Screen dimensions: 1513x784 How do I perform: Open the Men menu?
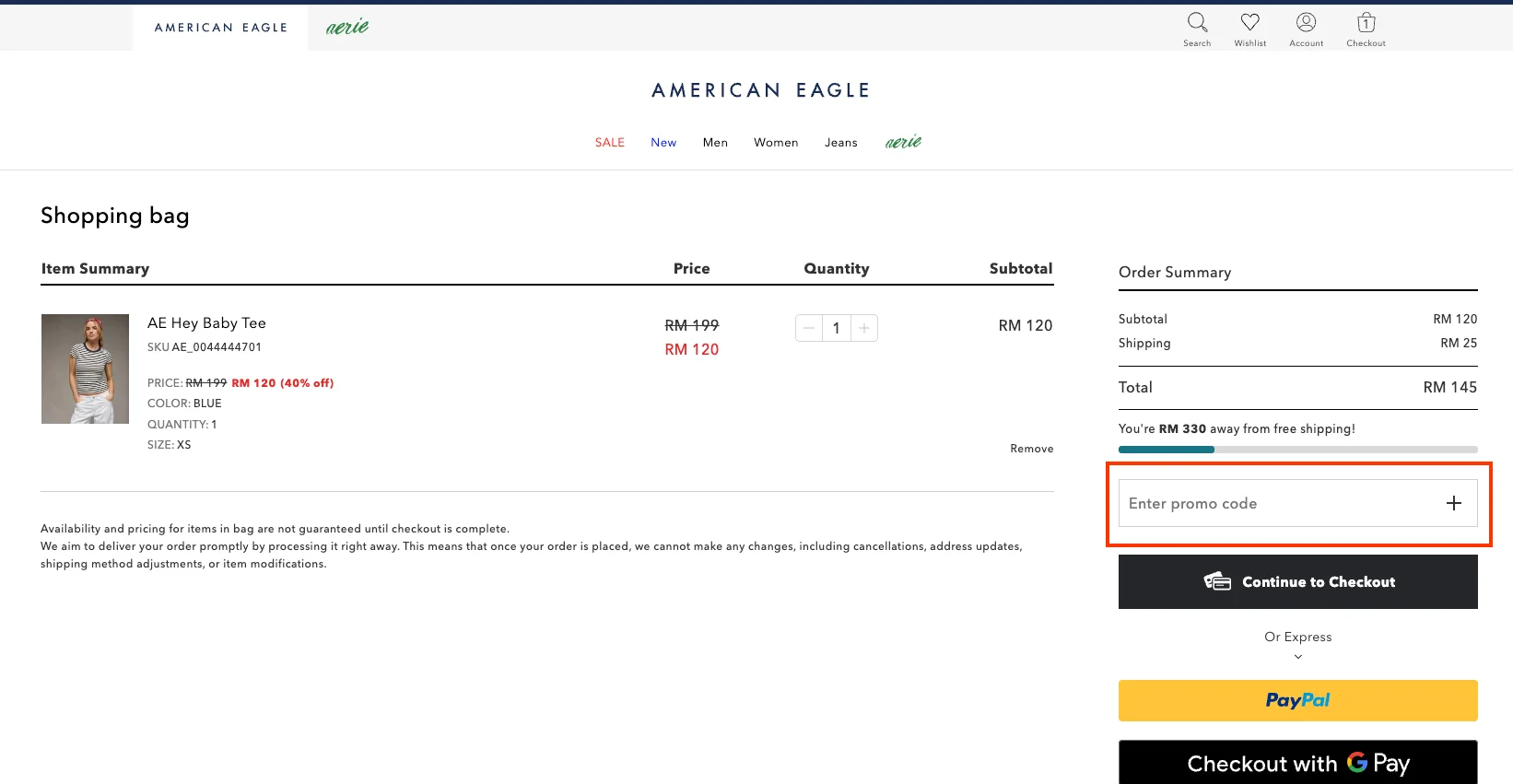pos(715,143)
